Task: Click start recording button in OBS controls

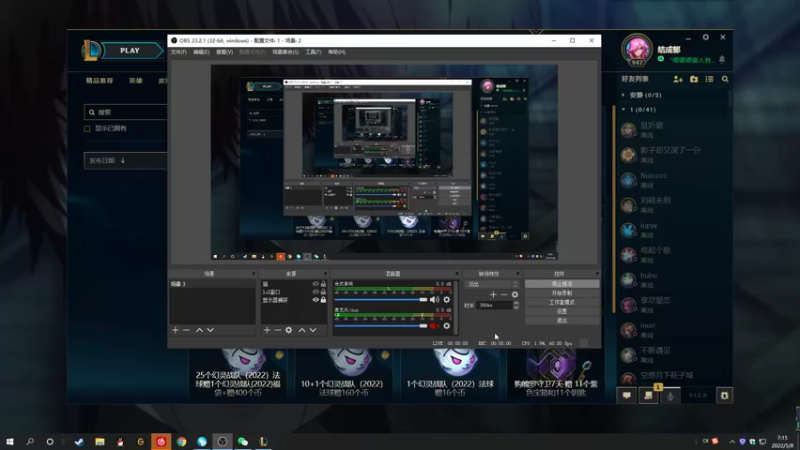Action: tap(562, 293)
